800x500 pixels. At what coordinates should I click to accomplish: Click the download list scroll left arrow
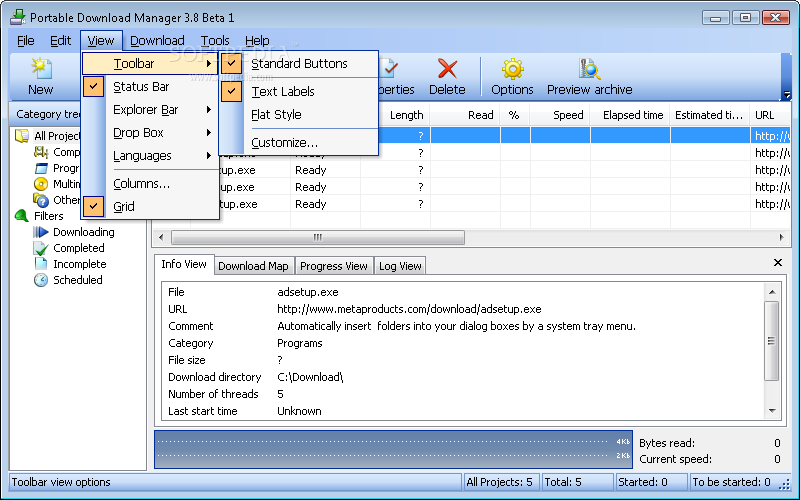[161, 237]
